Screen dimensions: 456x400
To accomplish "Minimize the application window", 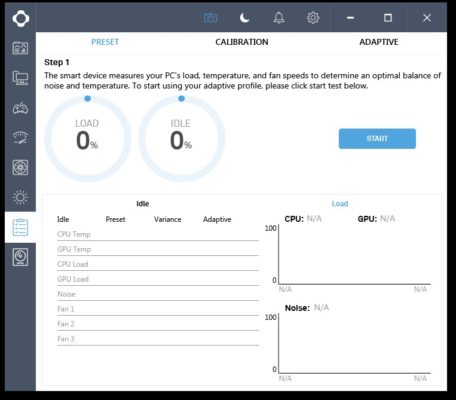I will pos(350,18).
